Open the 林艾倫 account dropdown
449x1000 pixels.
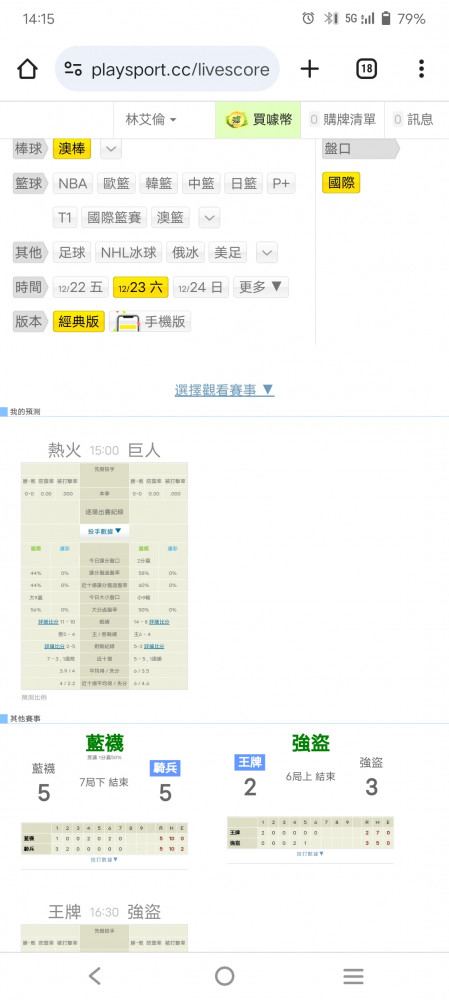[x=151, y=119]
